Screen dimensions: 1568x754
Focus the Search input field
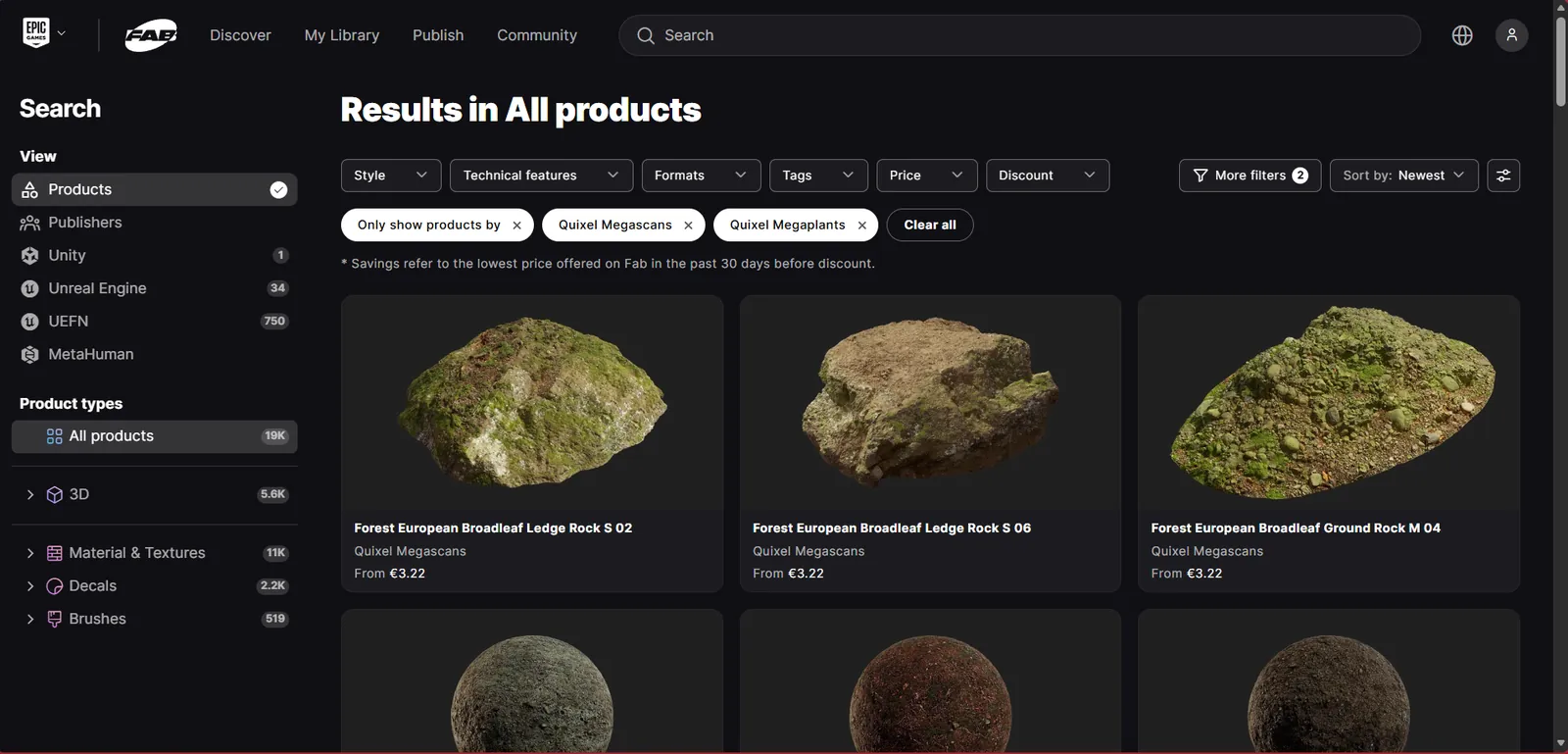[1019, 35]
